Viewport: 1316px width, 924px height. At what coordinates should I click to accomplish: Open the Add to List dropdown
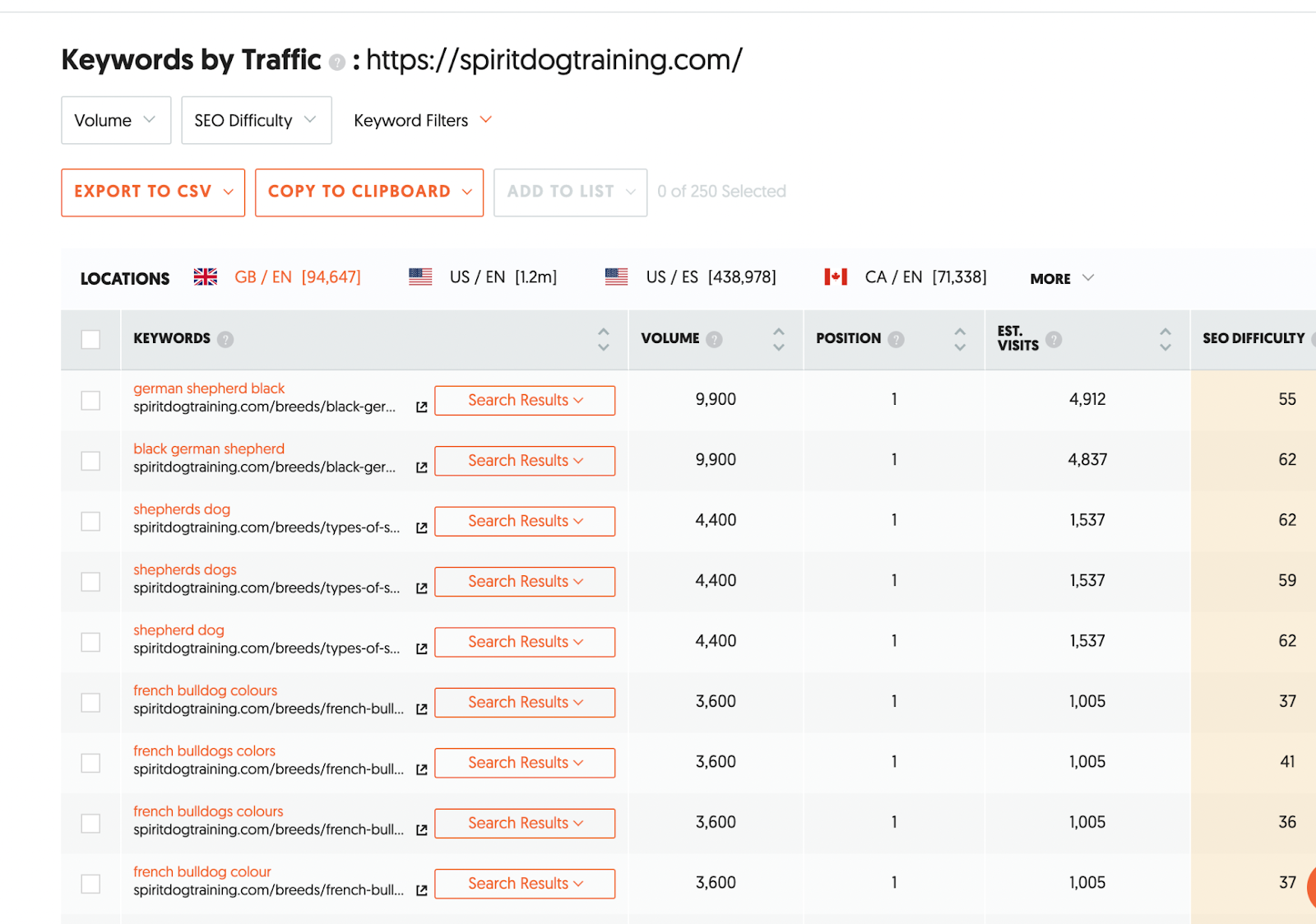click(571, 193)
